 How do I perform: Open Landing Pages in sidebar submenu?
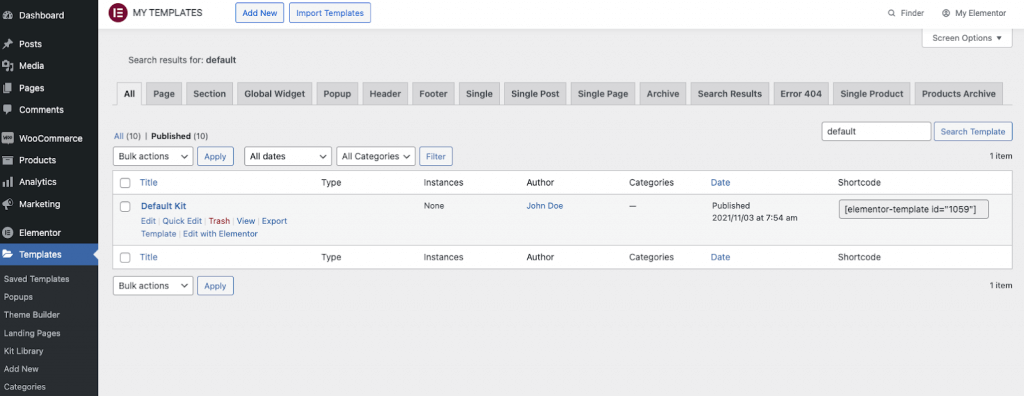coord(32,333)
